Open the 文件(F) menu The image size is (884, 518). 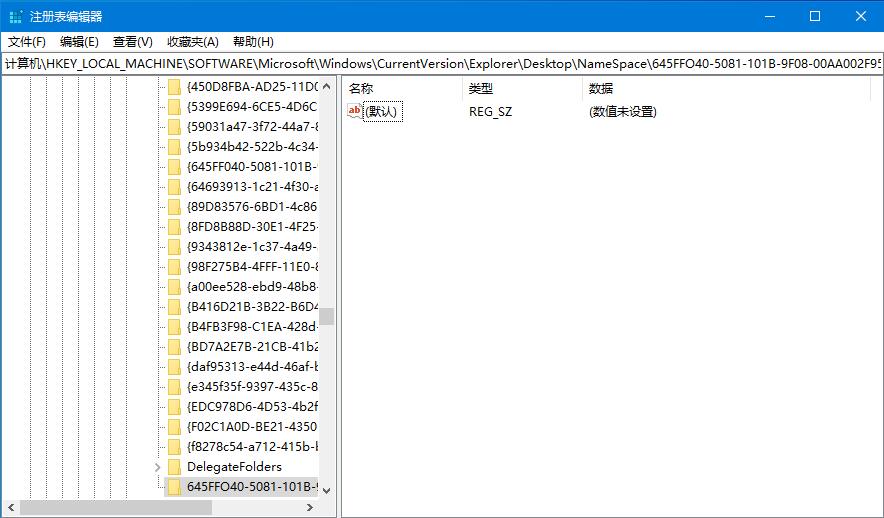tap(27, 41)
